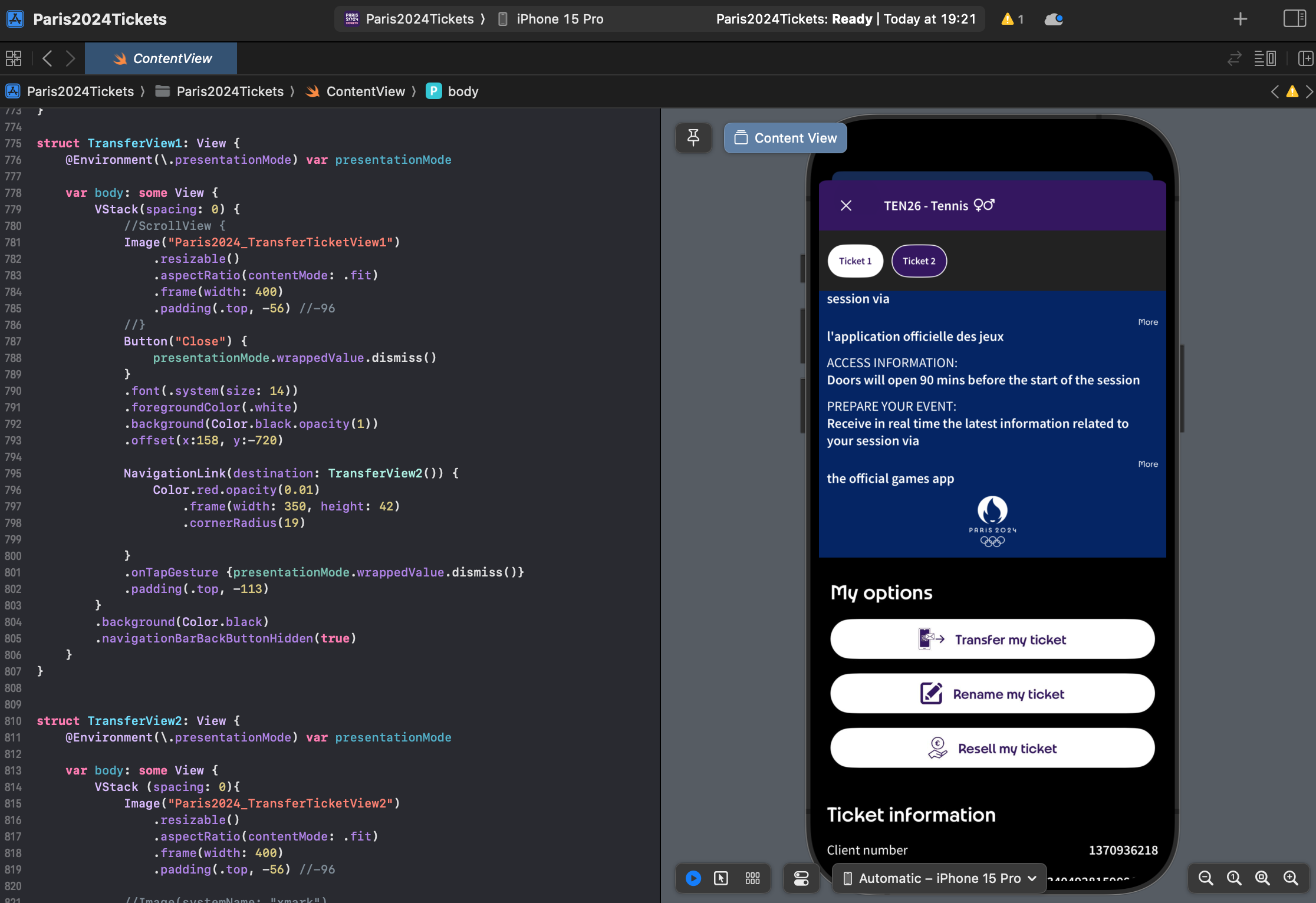Image resolution: width=1316 pixels, height=903 pixels.
Task: Open the related items grid menu
Action: point(14,58)
